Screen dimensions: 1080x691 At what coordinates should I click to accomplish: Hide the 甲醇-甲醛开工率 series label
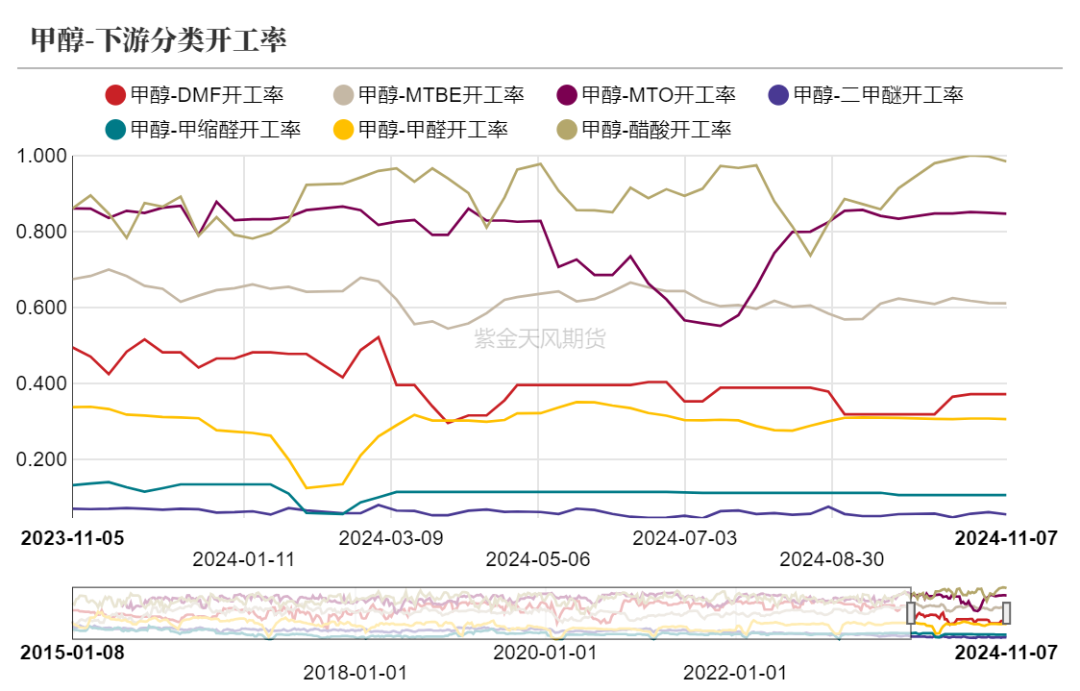[x=433, y=129]
